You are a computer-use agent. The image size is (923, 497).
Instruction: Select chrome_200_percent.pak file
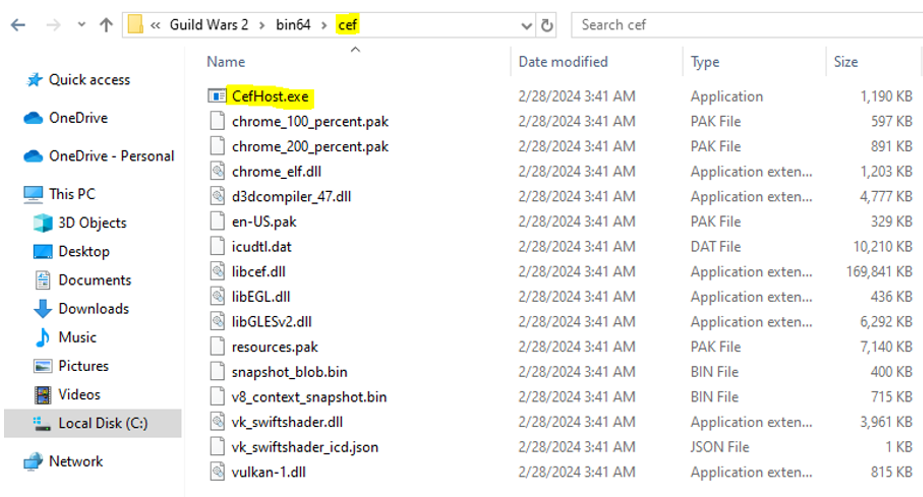click(x=310, y=146)
